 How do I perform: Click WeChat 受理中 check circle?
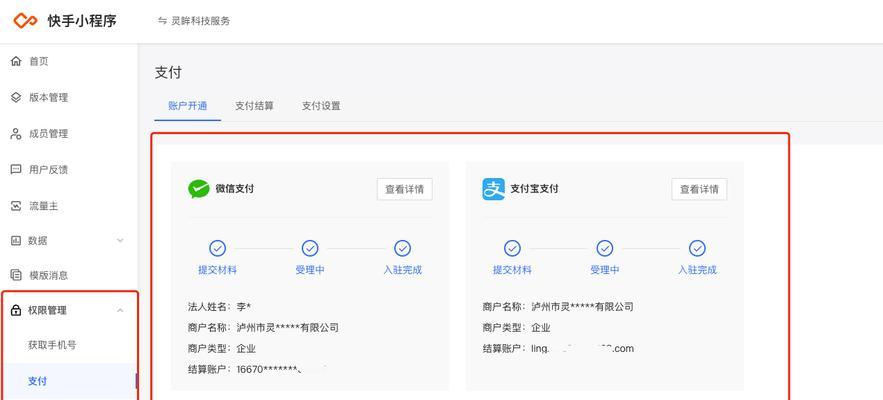(x=310, y=248)
